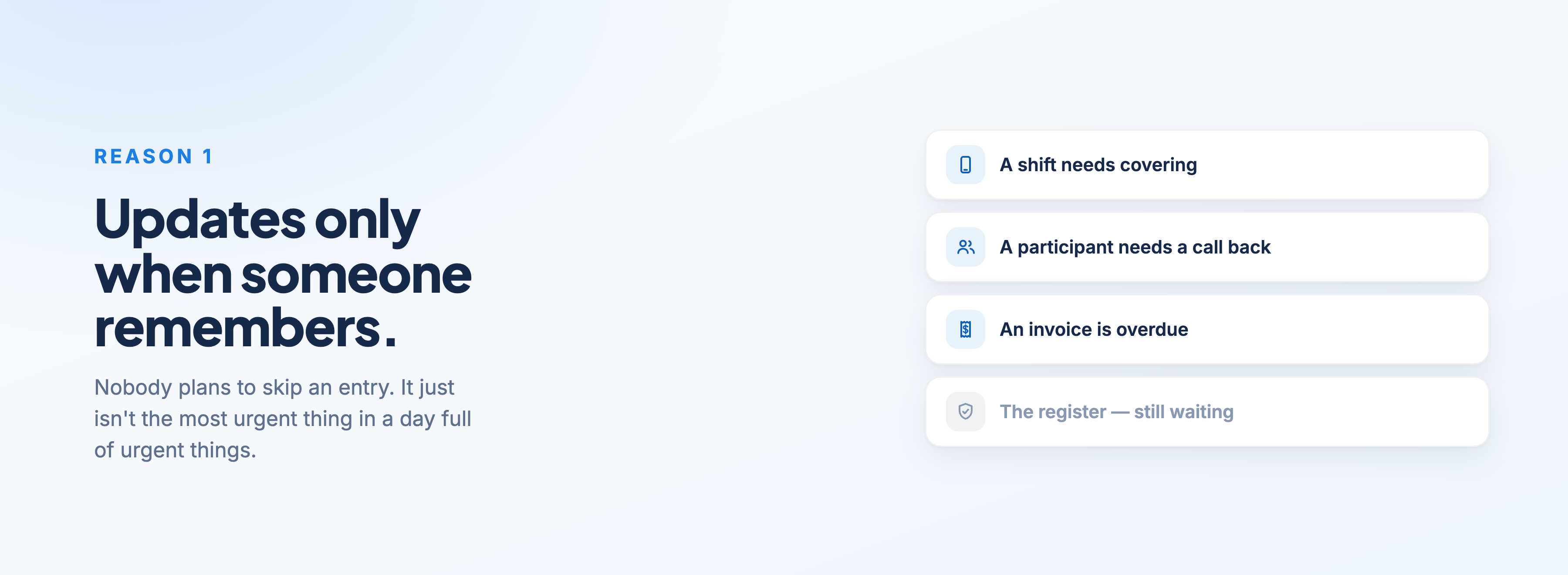1568x575 pixels.
Task: Open the shift needs covering card
Action: (1207, 165)
